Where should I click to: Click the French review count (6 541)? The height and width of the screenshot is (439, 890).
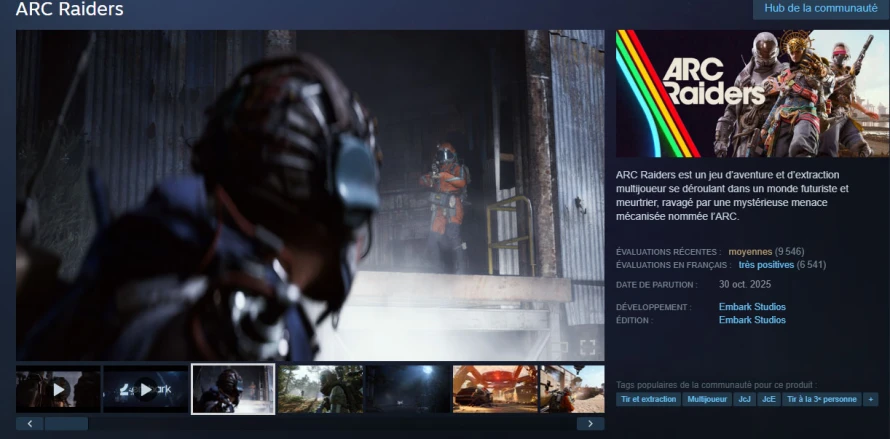(812, 265)
